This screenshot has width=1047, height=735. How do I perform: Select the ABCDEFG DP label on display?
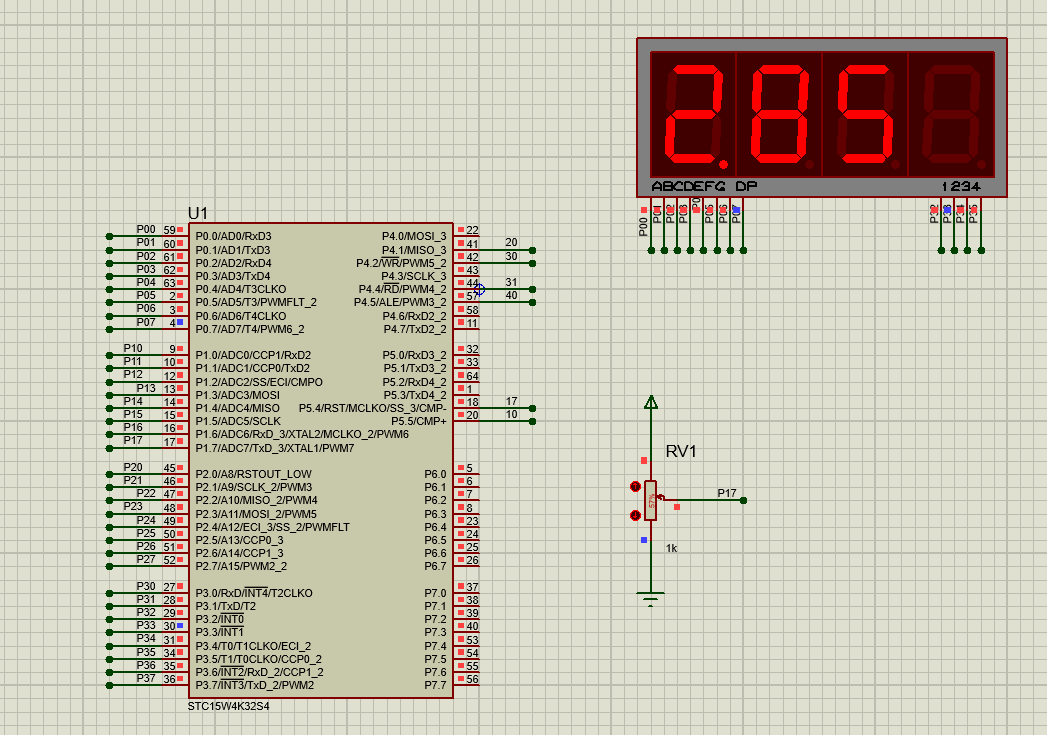704,187
